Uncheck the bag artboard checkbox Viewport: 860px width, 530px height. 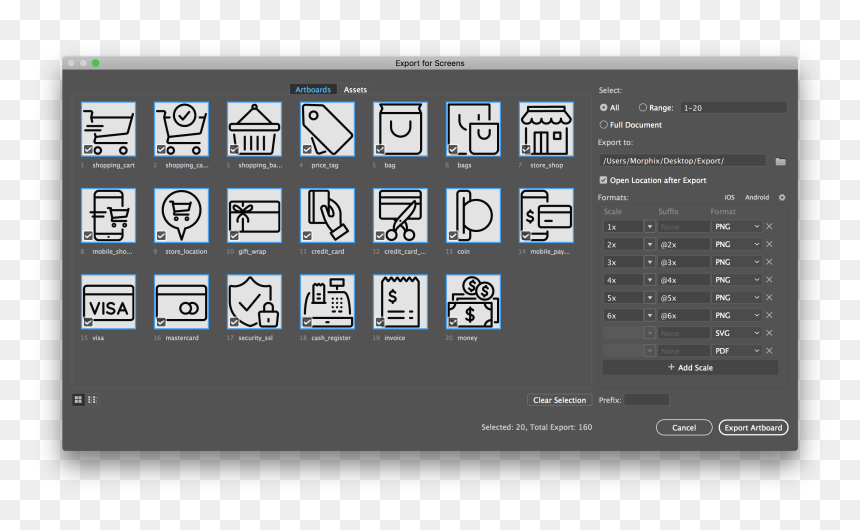(380, 149)
